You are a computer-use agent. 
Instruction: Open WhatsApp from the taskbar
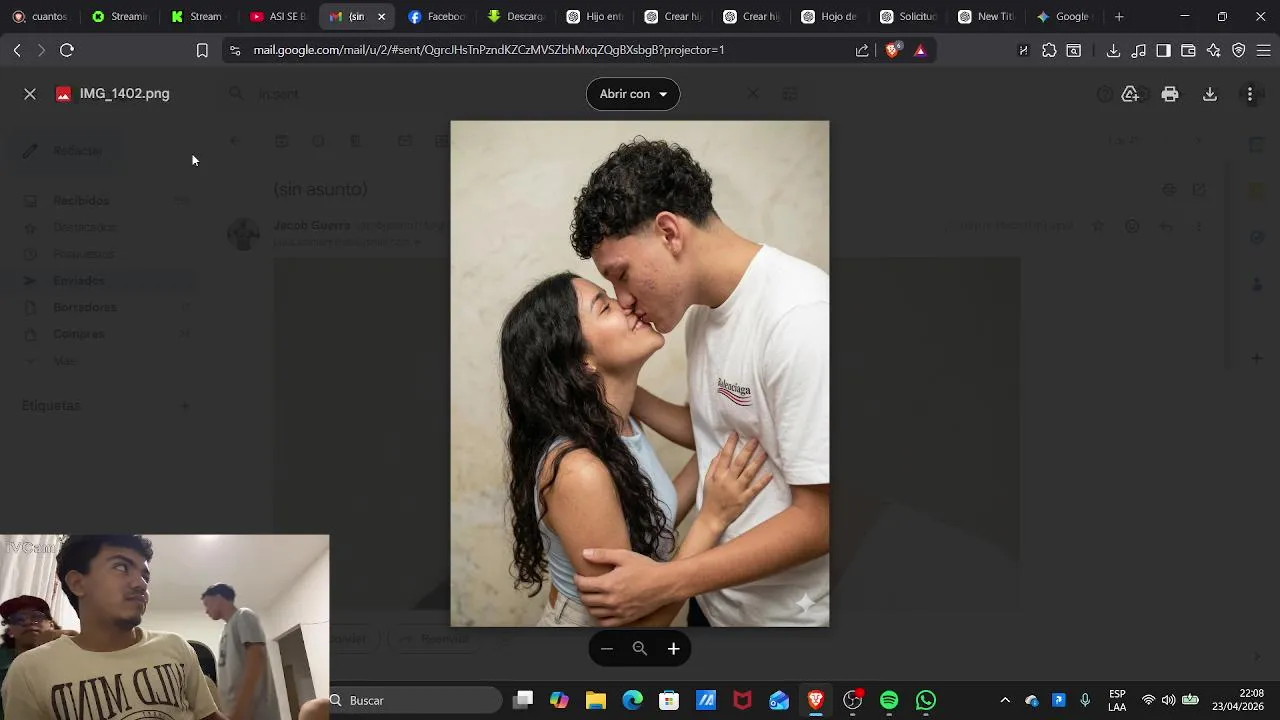(926, 700)
